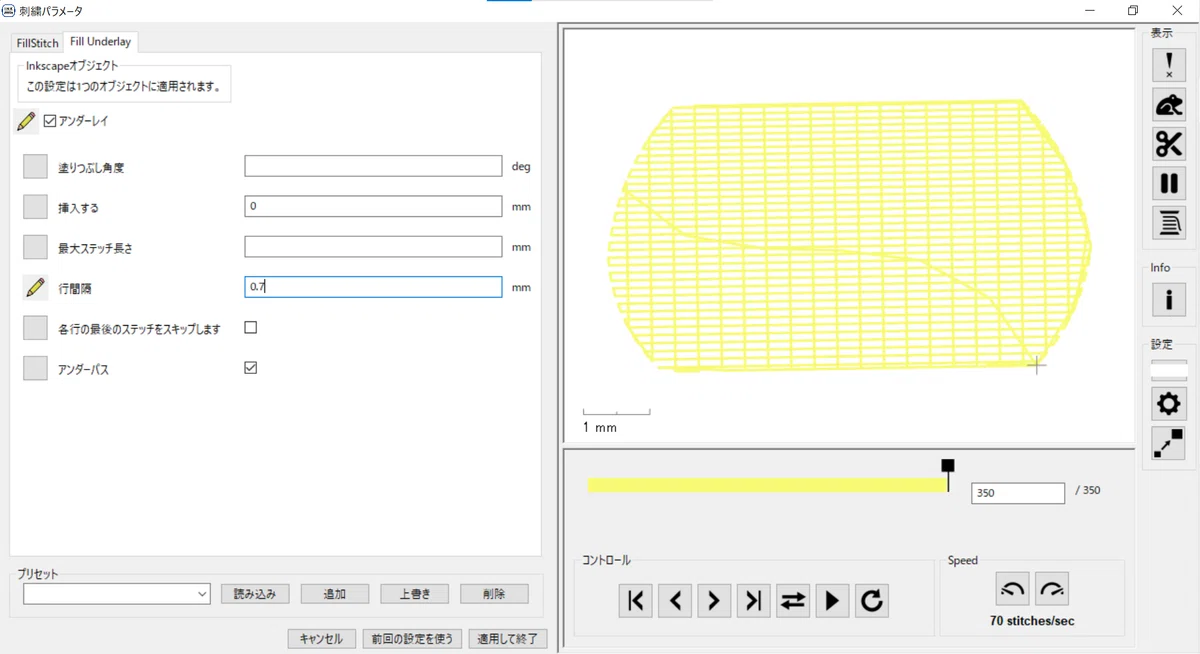This screenshot has height=654, width=1200.
Task: Jump to last stitch button
Action: pos(754,601)
